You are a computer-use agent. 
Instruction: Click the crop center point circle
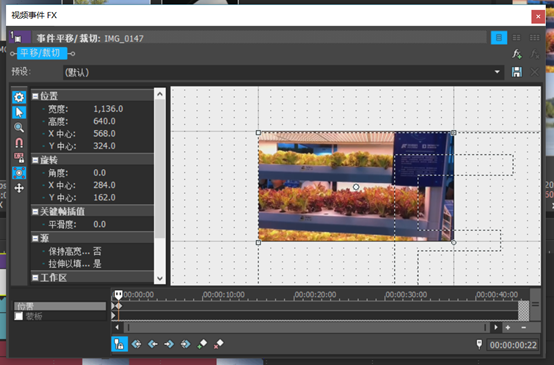[x=356, y=187]
